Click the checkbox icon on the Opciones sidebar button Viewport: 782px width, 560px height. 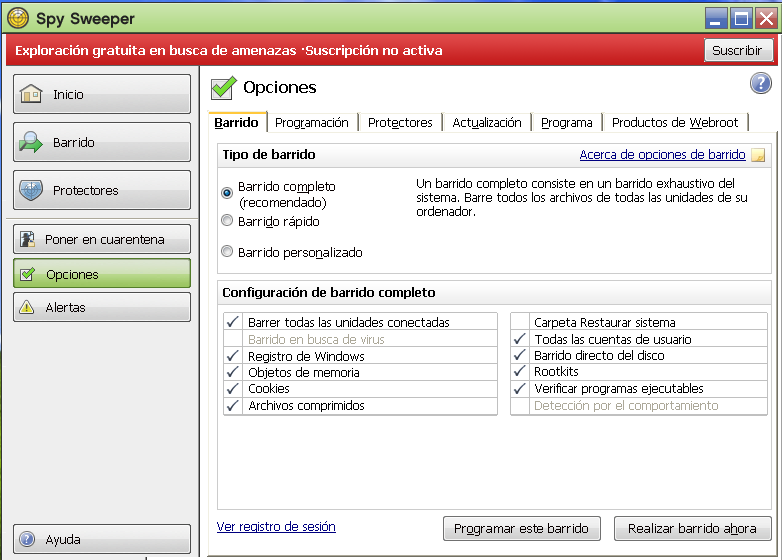tap(27, 274)
